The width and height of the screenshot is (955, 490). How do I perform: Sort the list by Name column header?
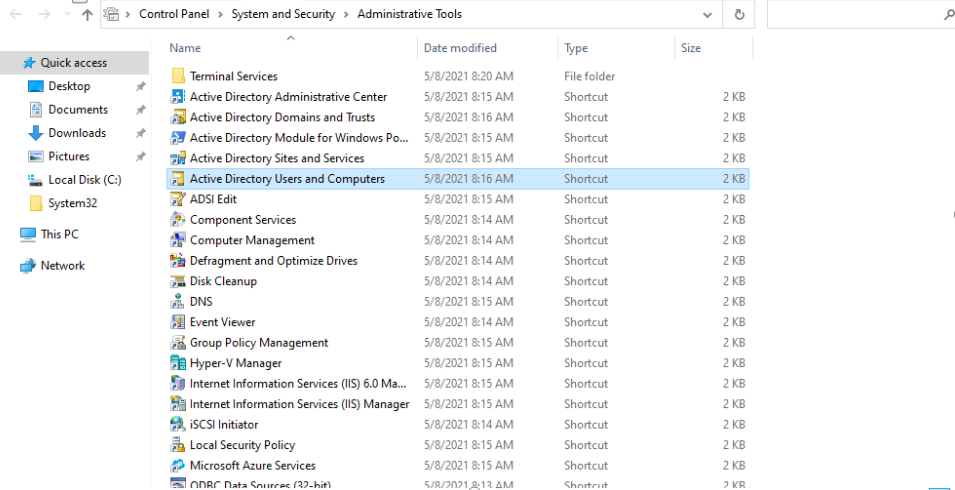tap(185, 48)
